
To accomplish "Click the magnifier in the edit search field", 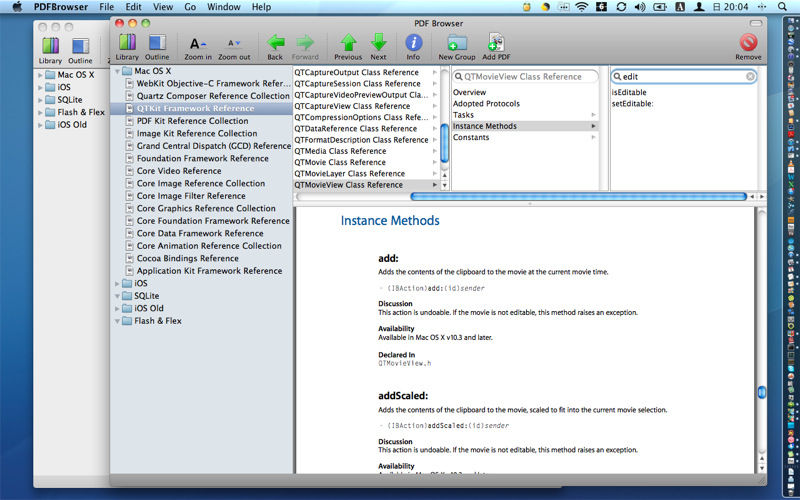I will tap(617, 77).
